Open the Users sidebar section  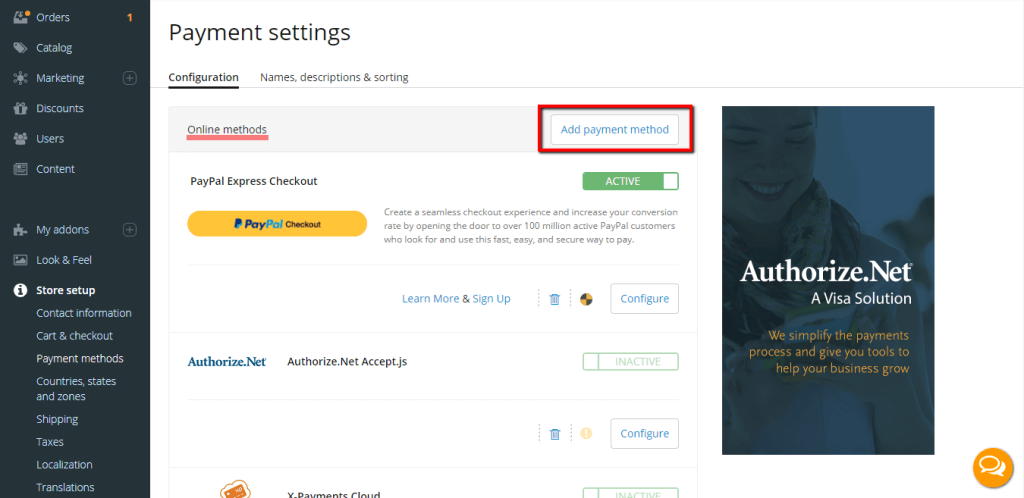pyautogui.click(x=50, y=138)
